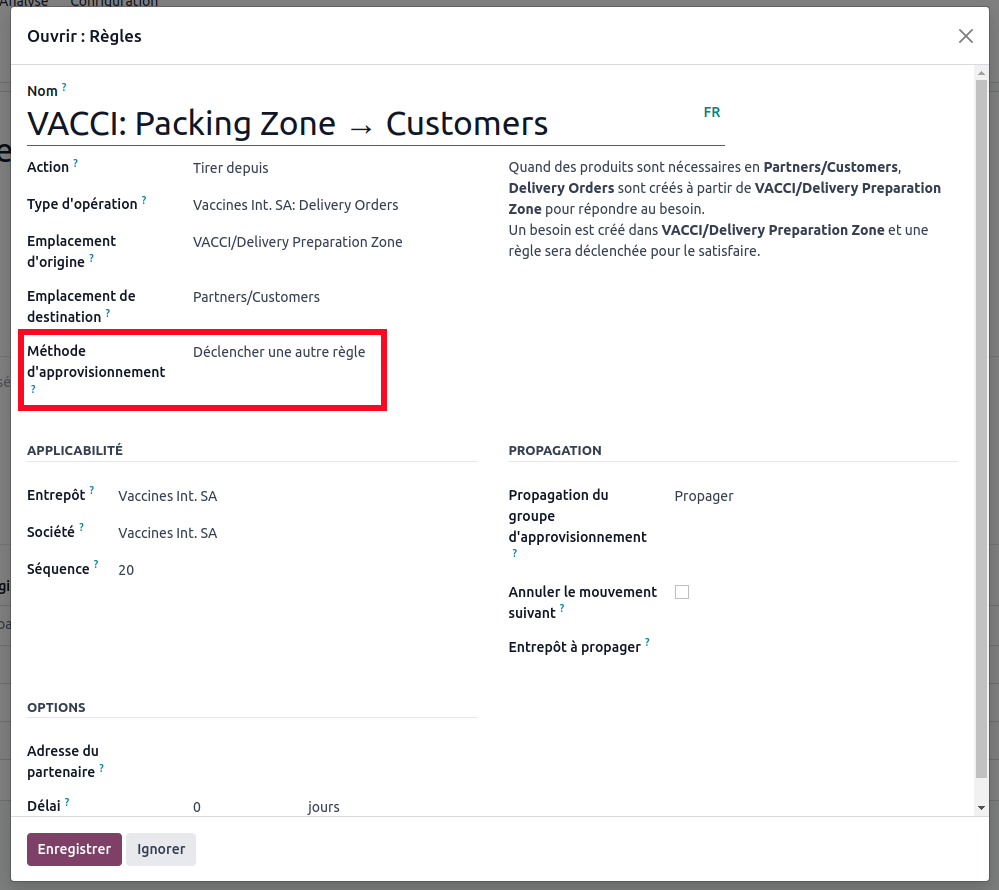Click the FR translation button

tap(712, 112)
